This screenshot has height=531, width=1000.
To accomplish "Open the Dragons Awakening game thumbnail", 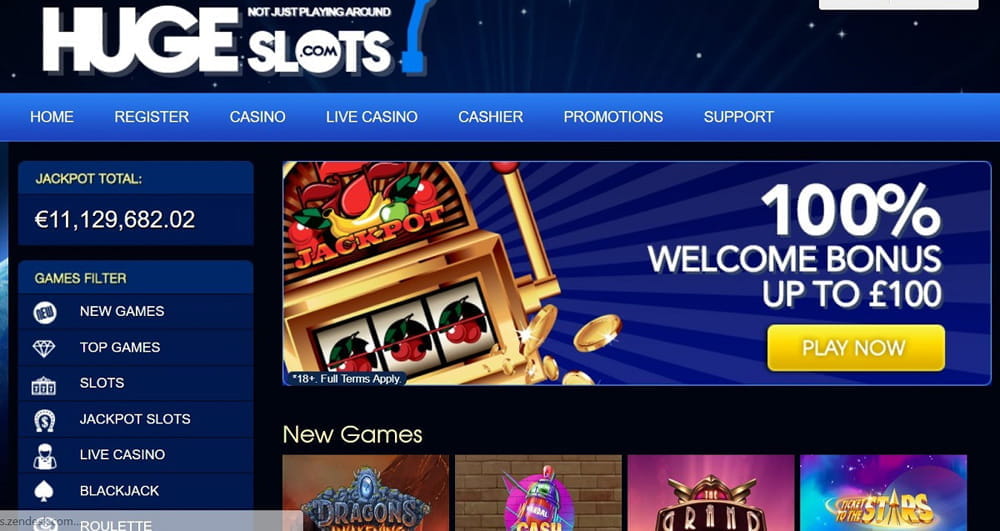I will point(365,493).
